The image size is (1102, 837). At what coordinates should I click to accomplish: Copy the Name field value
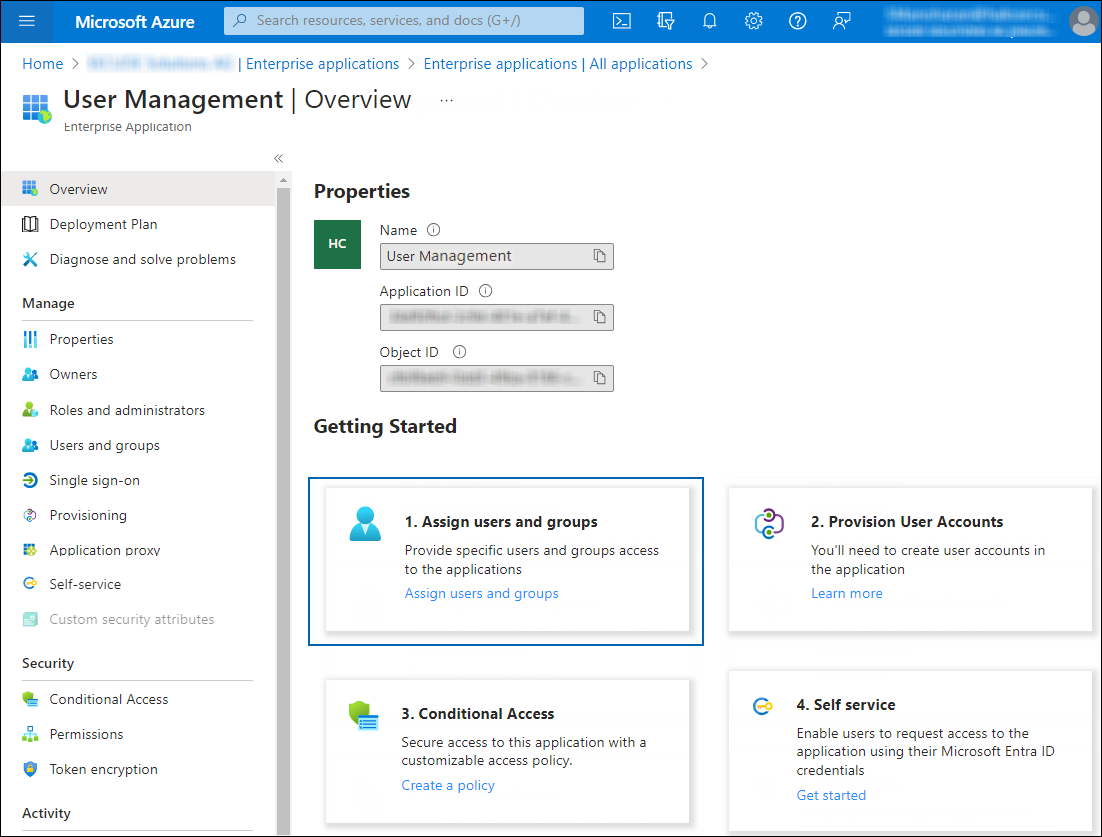599,256
